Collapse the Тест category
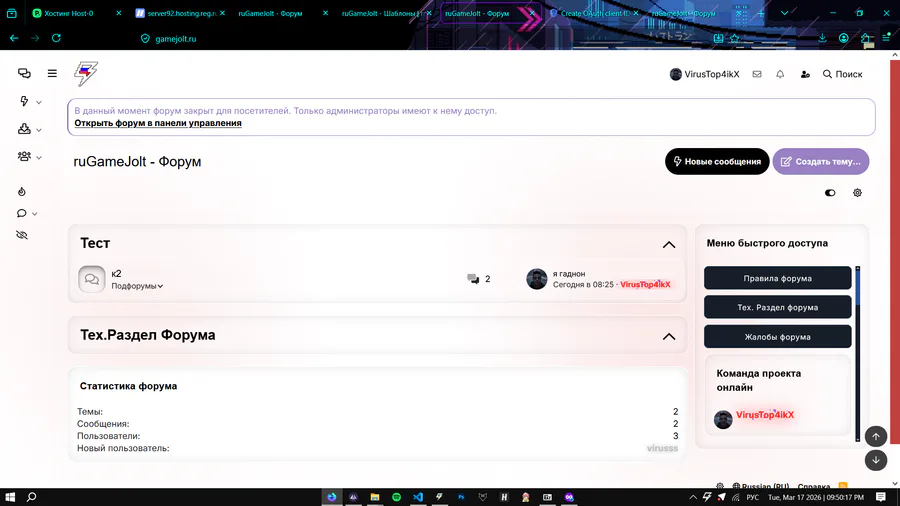The width and height of the screenshot is (900, 506). (x=669, y=244)
